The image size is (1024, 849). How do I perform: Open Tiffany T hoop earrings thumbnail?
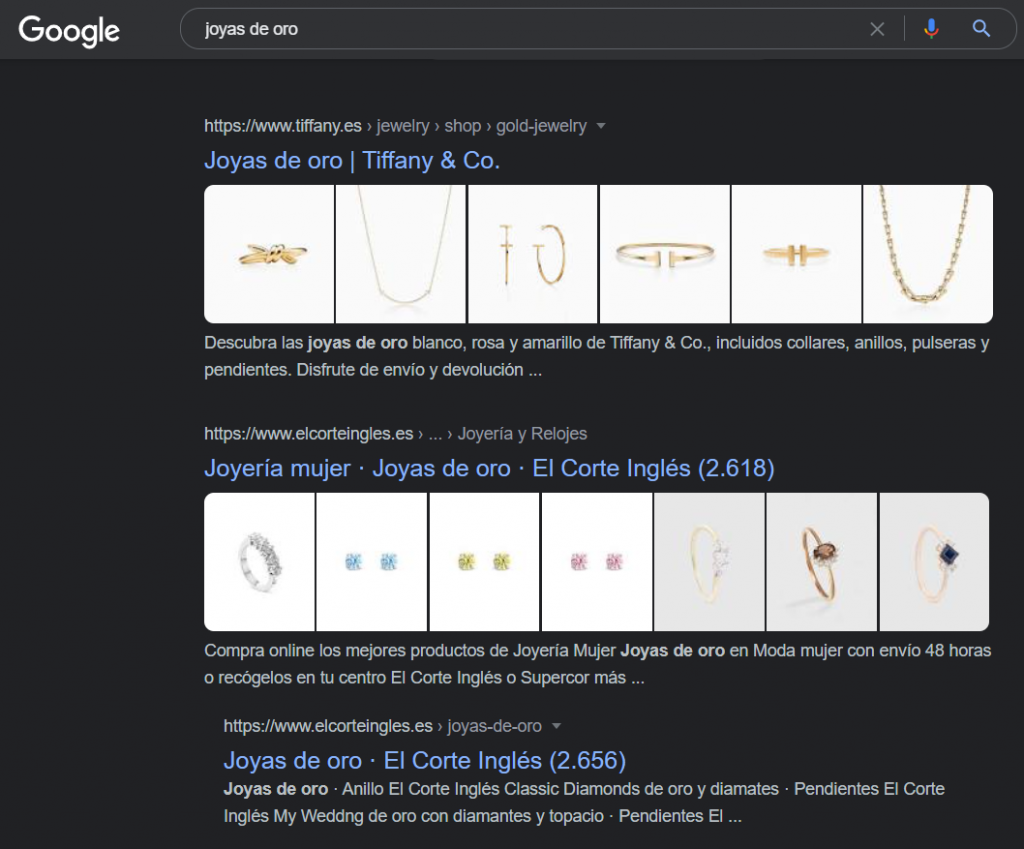(x=532, y=254)
